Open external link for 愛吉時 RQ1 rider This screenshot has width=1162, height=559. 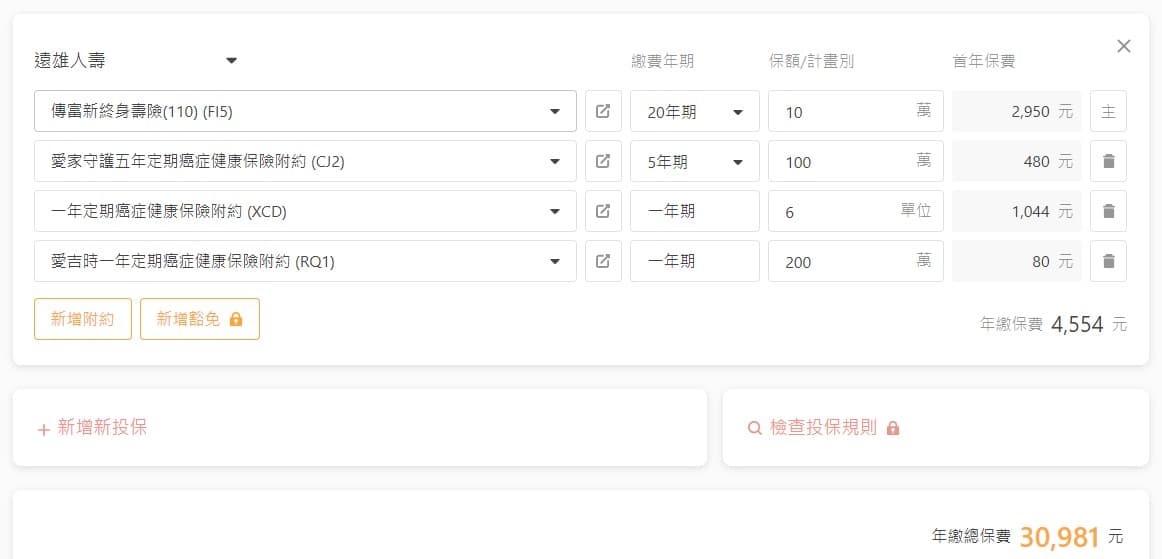click(603, 261)
